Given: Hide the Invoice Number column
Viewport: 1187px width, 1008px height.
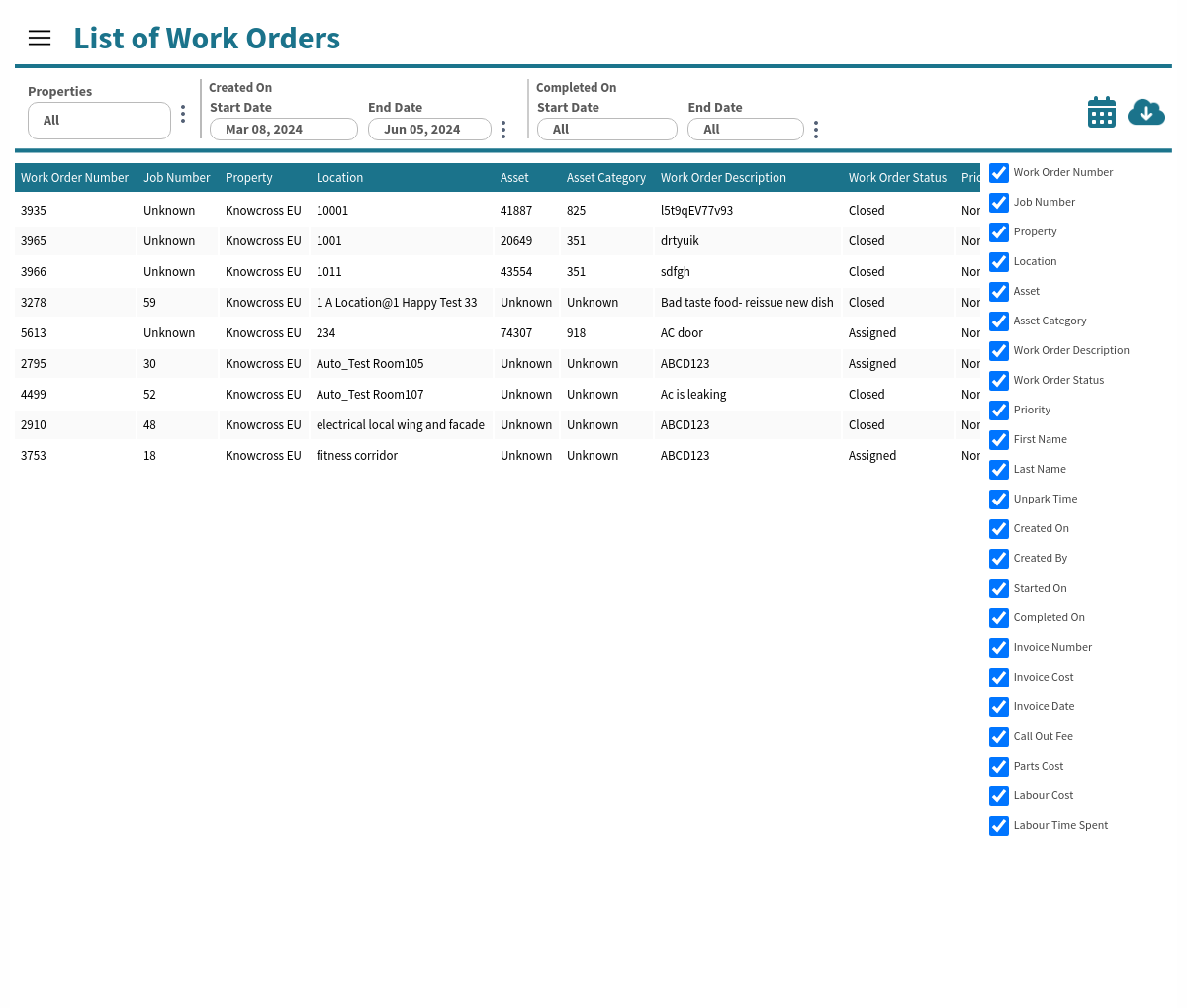Looking at the screenshot, I should pyautogui.click(x=999, y=648).
